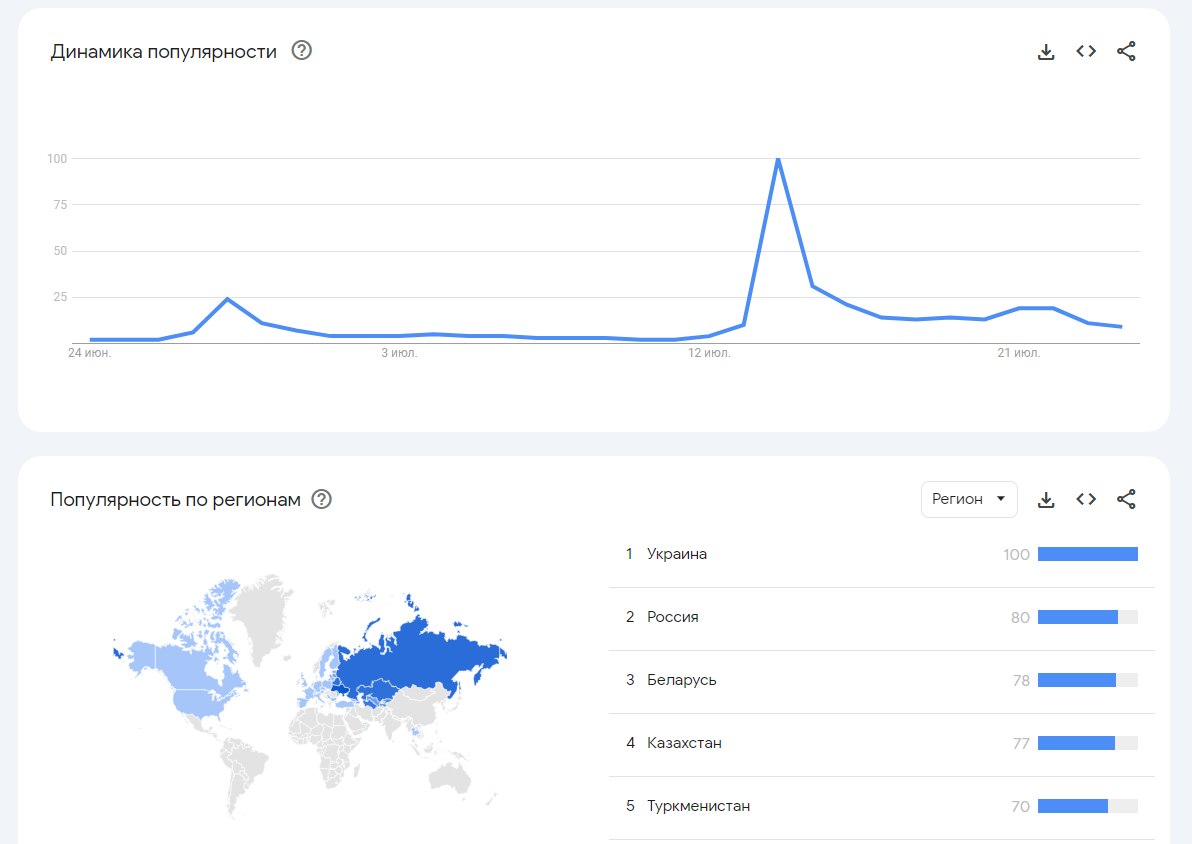
Task: Open the Регион dropdown
Action: (x=968, y=499)
